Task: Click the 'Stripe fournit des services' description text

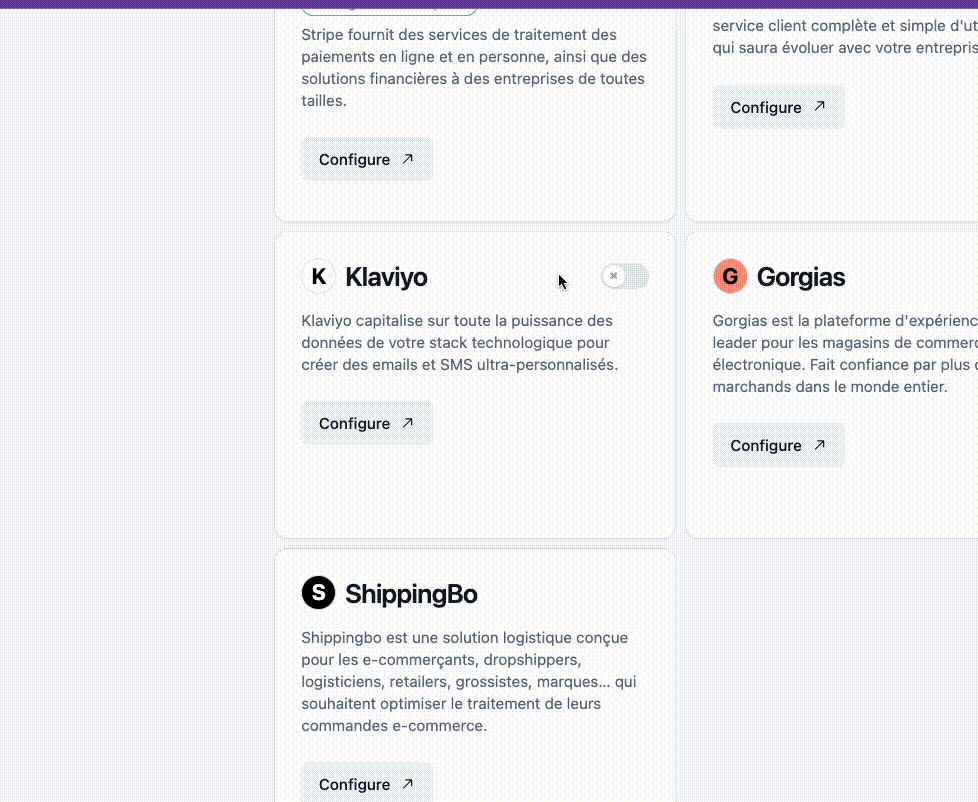Action: click(474, 67)
